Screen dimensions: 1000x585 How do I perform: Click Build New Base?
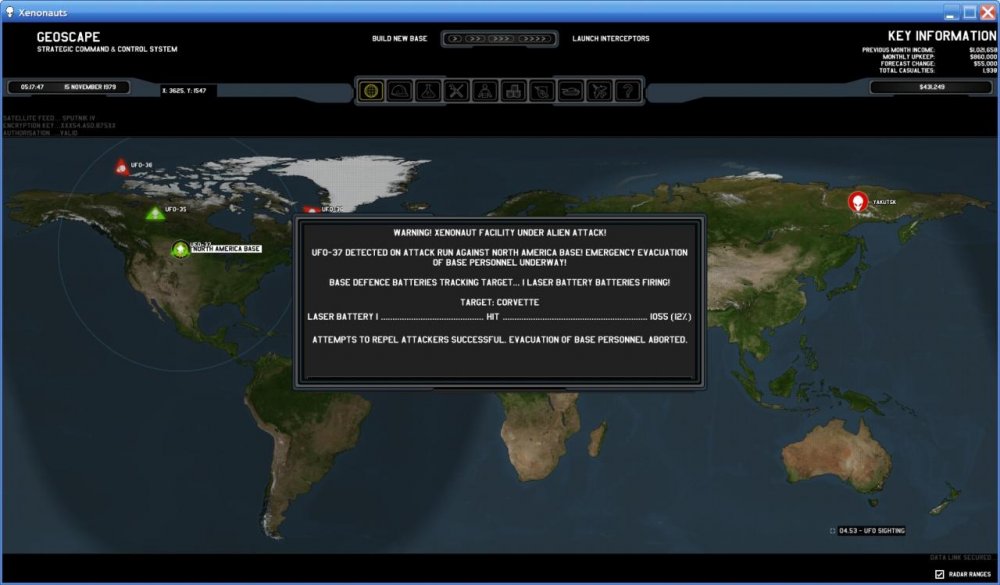[400, 39]
